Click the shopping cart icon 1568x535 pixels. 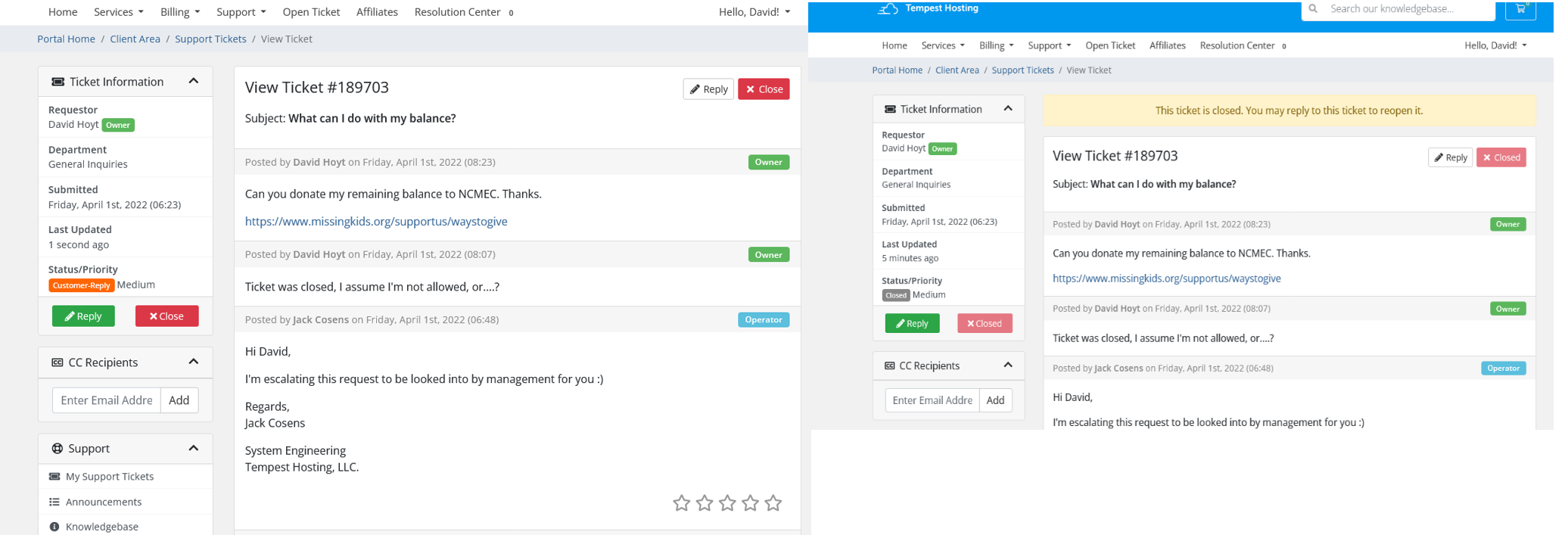click(1520, 9)
